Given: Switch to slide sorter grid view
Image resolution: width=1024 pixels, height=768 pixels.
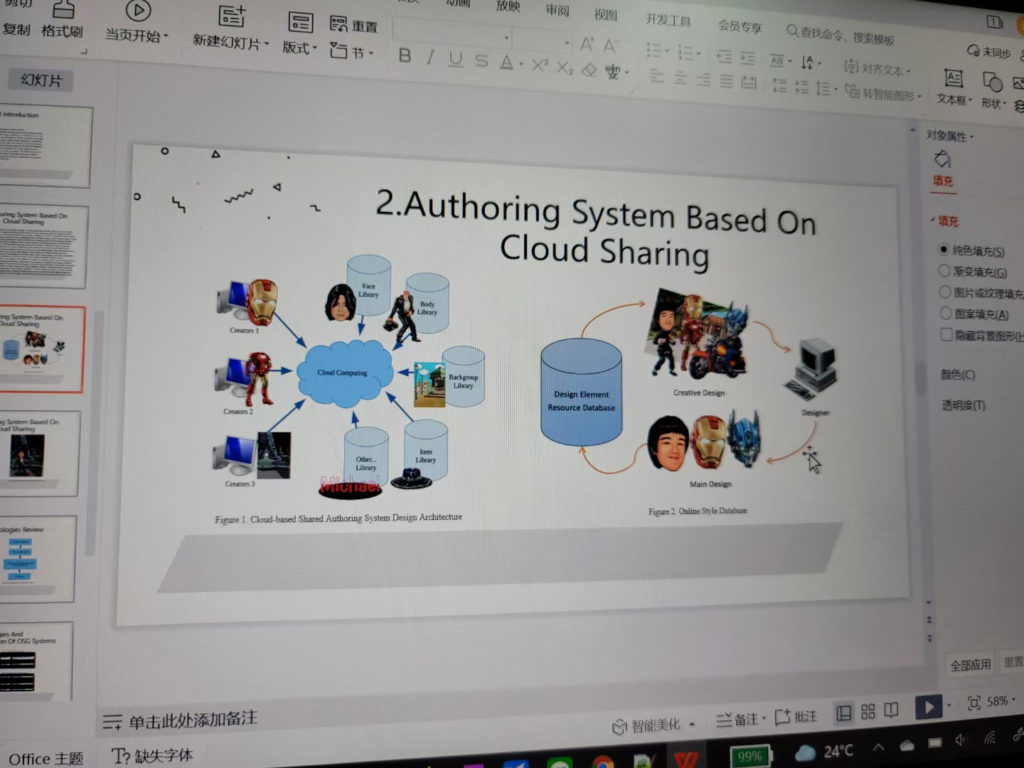Looking at the screenshot, I should [868, 711].
